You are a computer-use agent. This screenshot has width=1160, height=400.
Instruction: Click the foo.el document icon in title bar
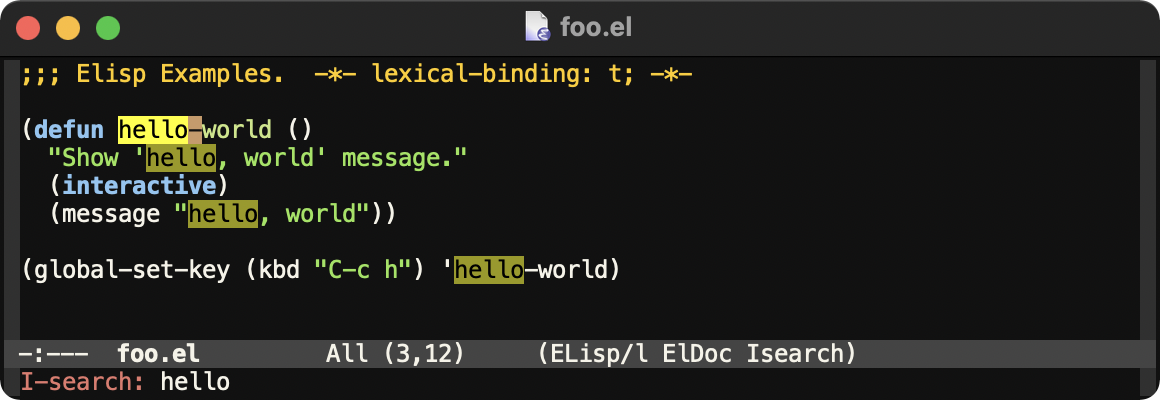[x=538, y=26]
